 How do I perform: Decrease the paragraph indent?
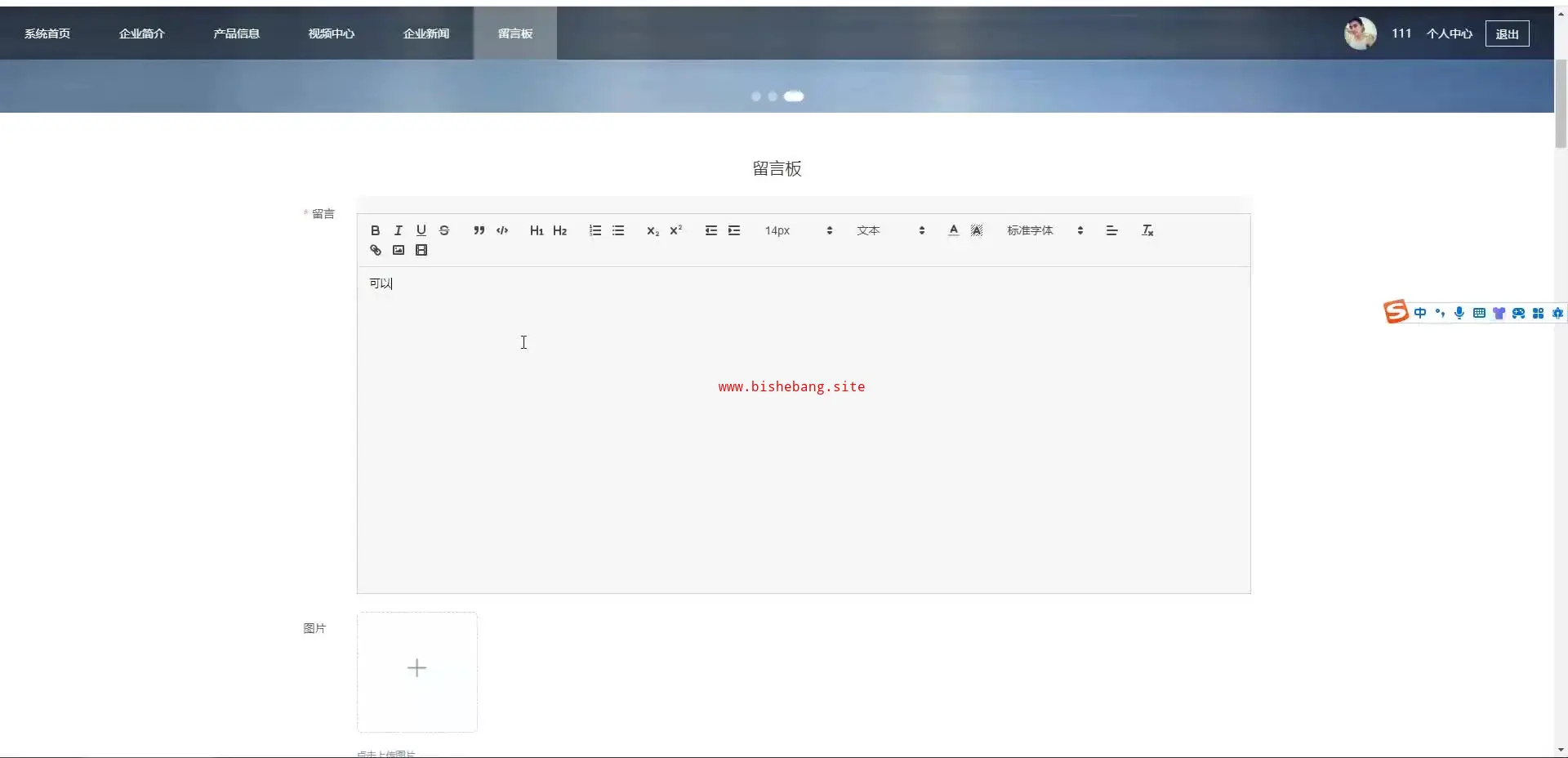711,230
